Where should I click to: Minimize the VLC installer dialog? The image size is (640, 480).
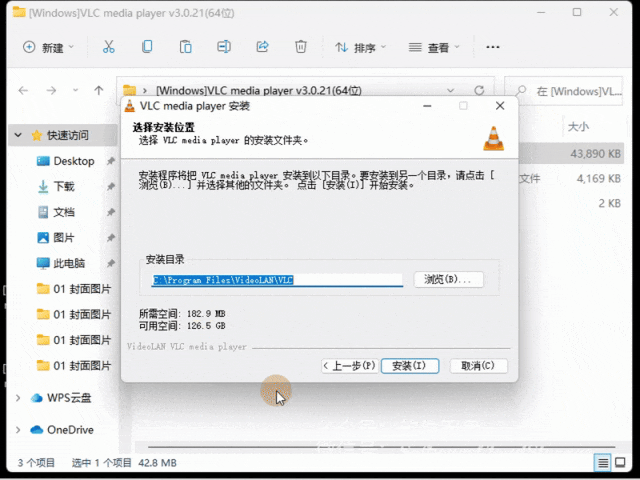427,106
